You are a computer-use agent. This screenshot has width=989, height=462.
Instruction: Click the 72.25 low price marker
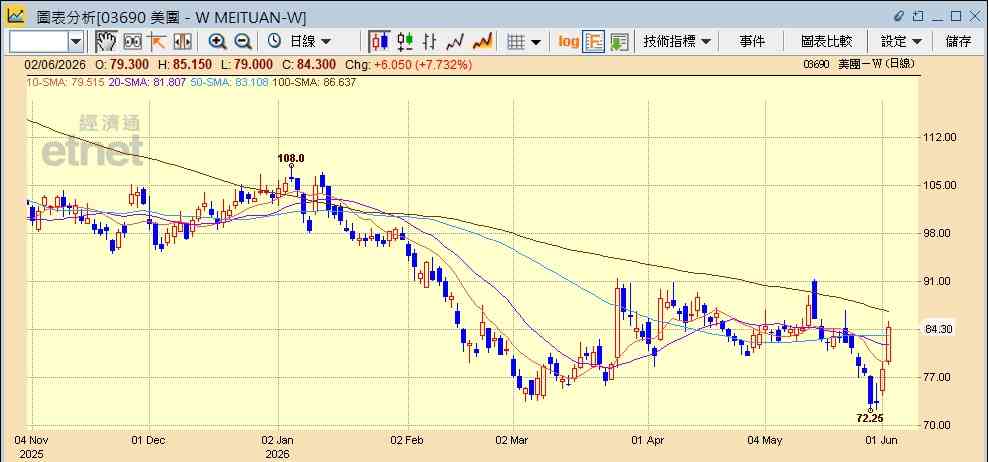click(870, 418)
